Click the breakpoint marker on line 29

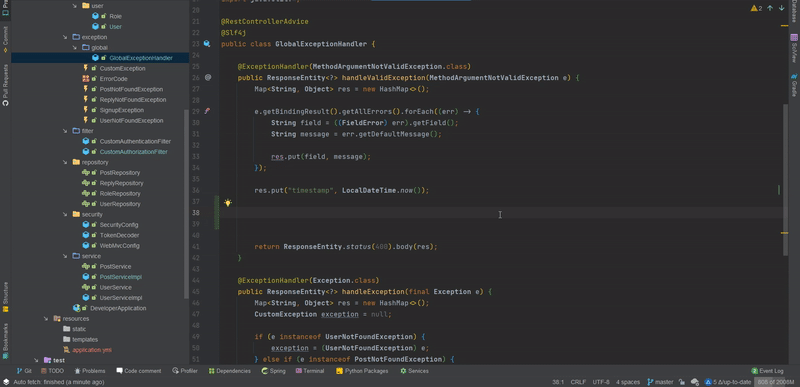pyautogui.click(x=207, y=111)
